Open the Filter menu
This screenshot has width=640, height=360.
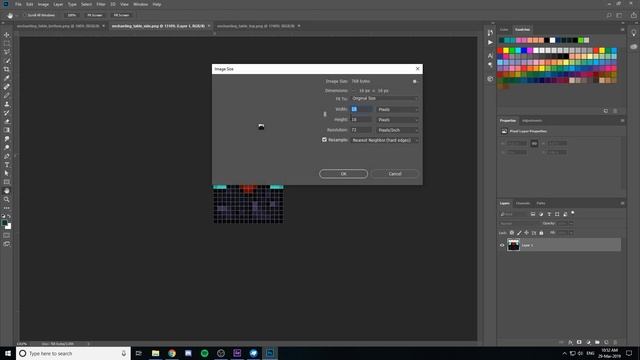click(x=101, y=4)
